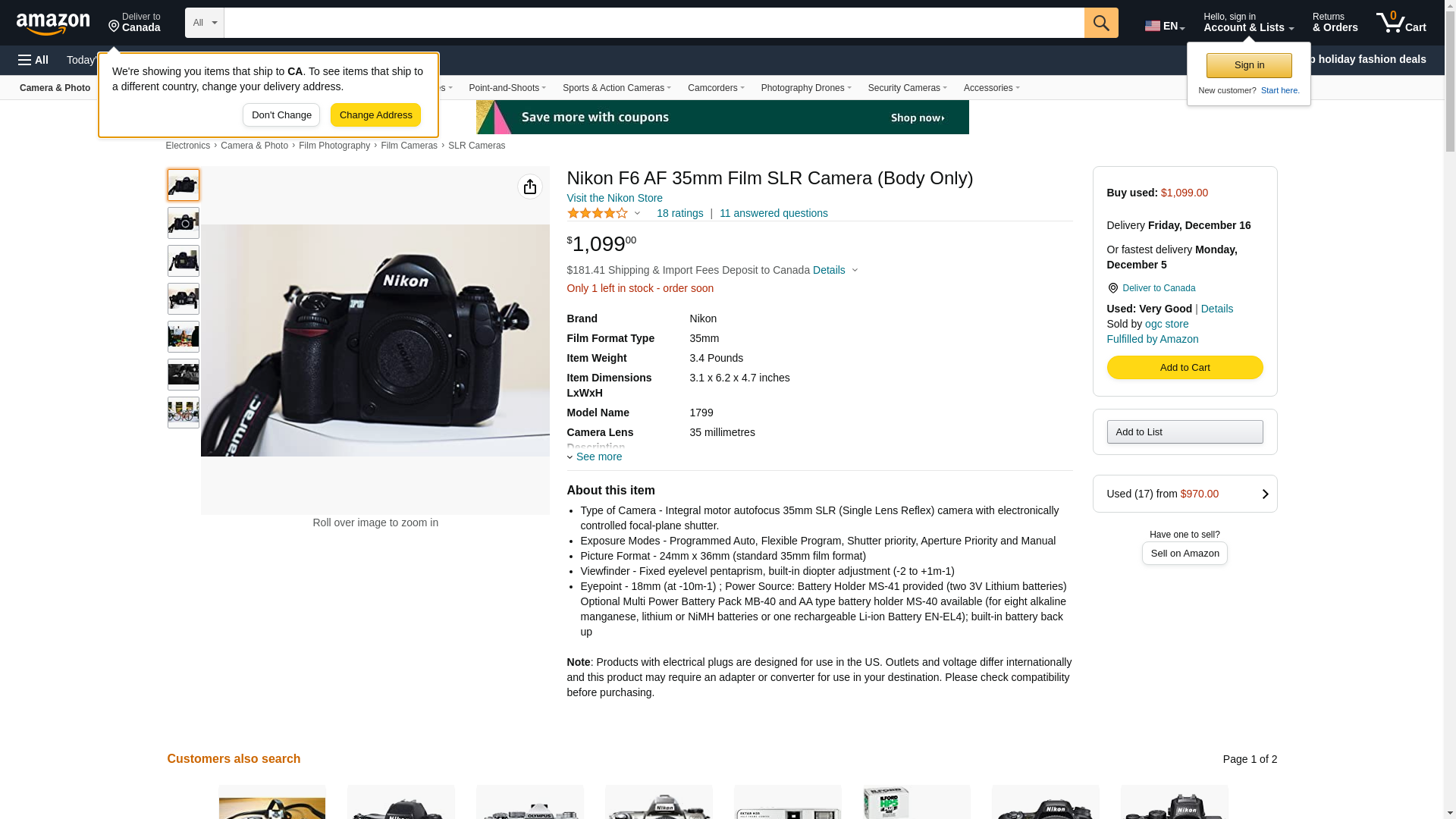Viewport: 1456px width, 819px height.
Task: Select the second product thumbnail
Action: click(x=184, y=223)
